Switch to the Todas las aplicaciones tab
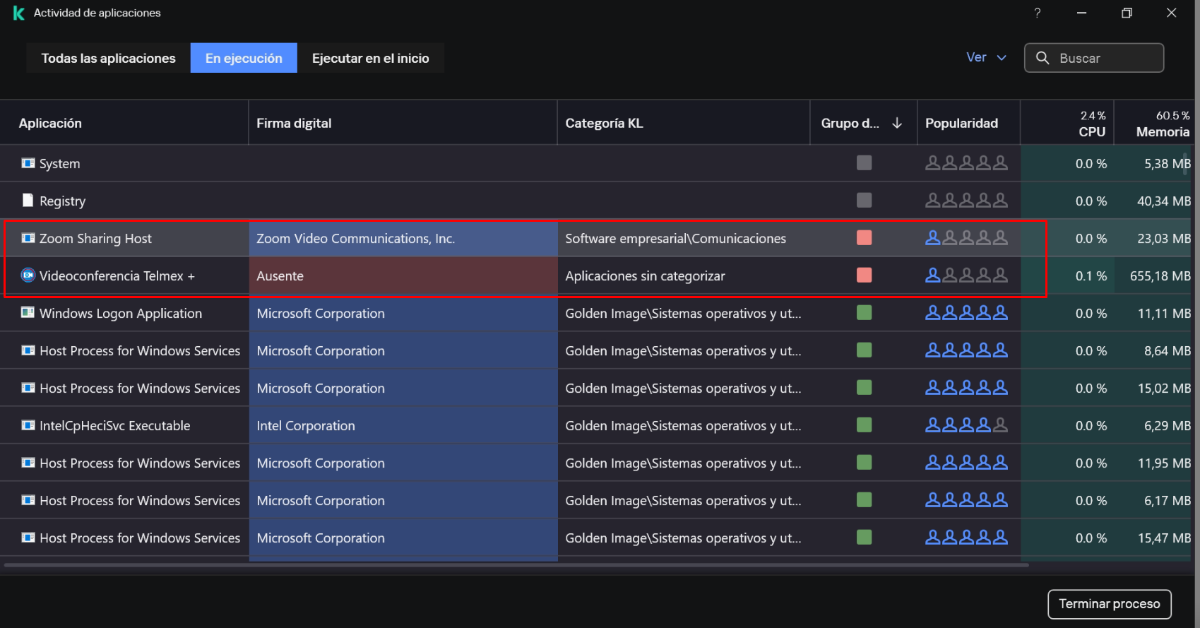 [108, 58]
